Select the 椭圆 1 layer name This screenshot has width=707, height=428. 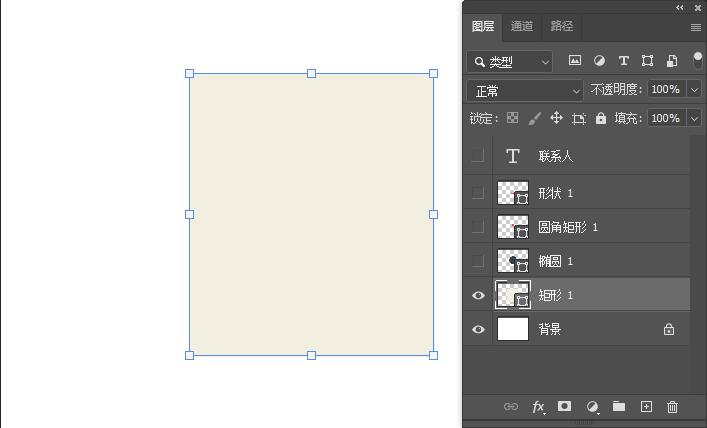[556, 261]
